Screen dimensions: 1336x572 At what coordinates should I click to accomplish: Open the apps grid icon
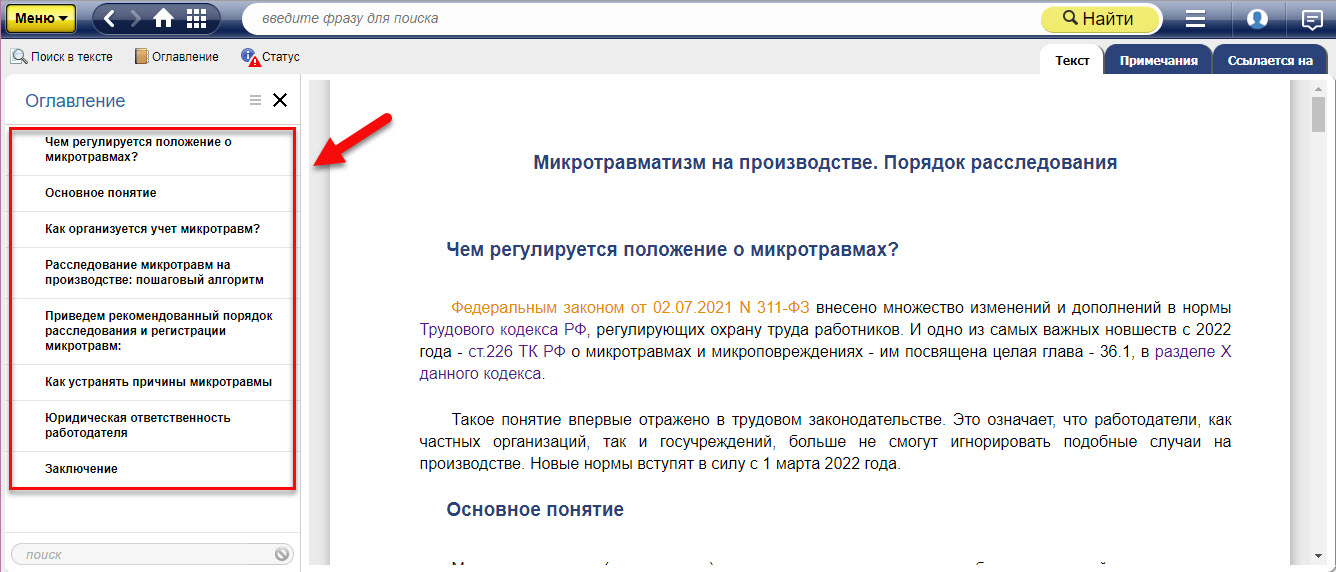pos(196,18)
